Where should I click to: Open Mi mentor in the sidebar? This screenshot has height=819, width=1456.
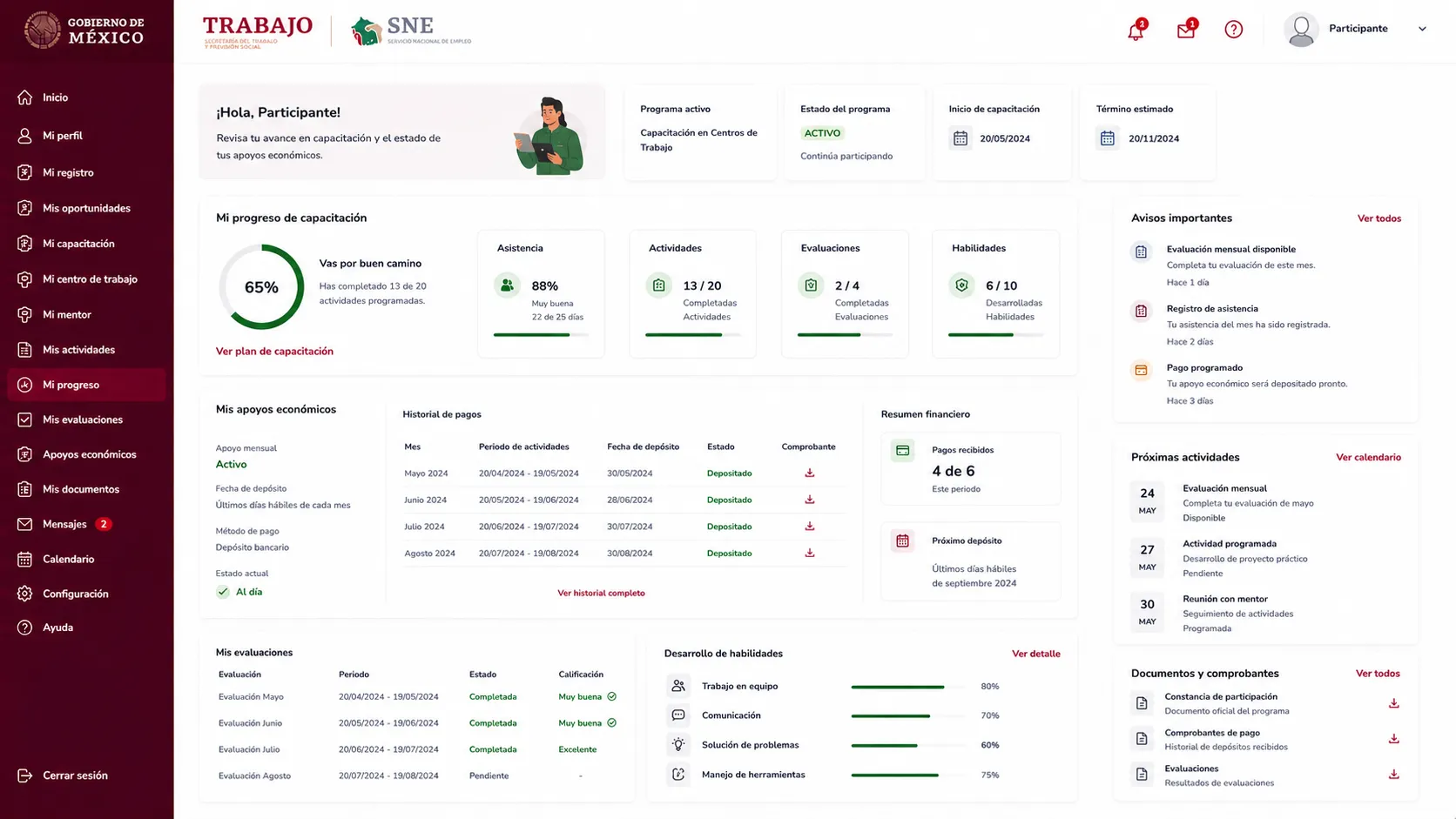(x=86, y=314)
